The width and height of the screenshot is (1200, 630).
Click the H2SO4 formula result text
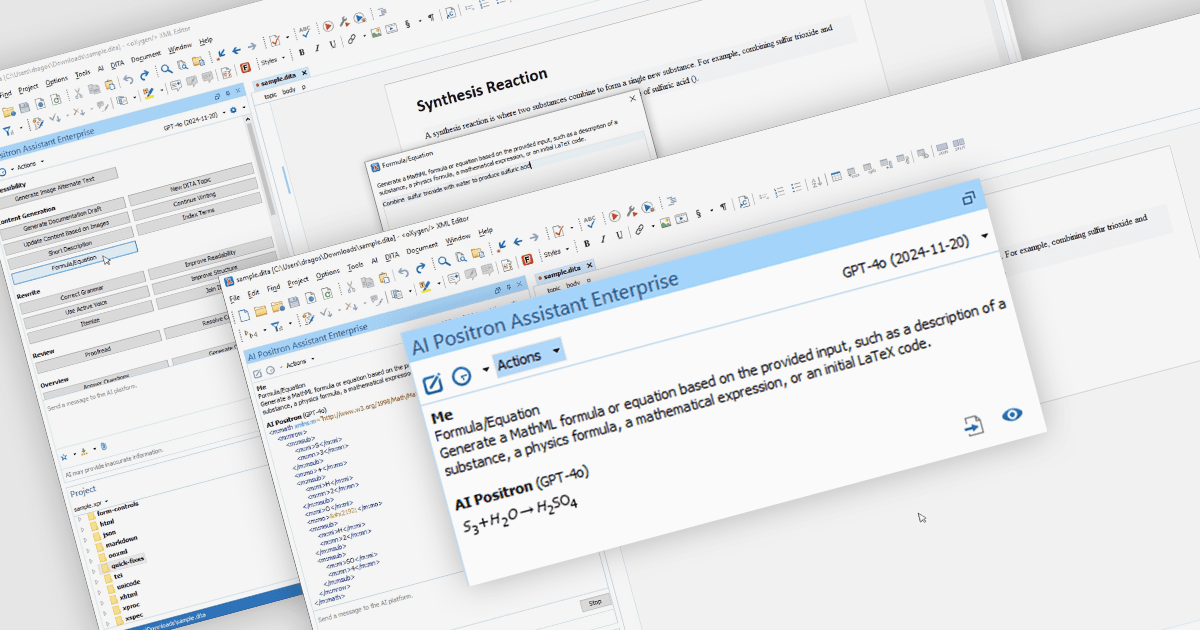557,506
